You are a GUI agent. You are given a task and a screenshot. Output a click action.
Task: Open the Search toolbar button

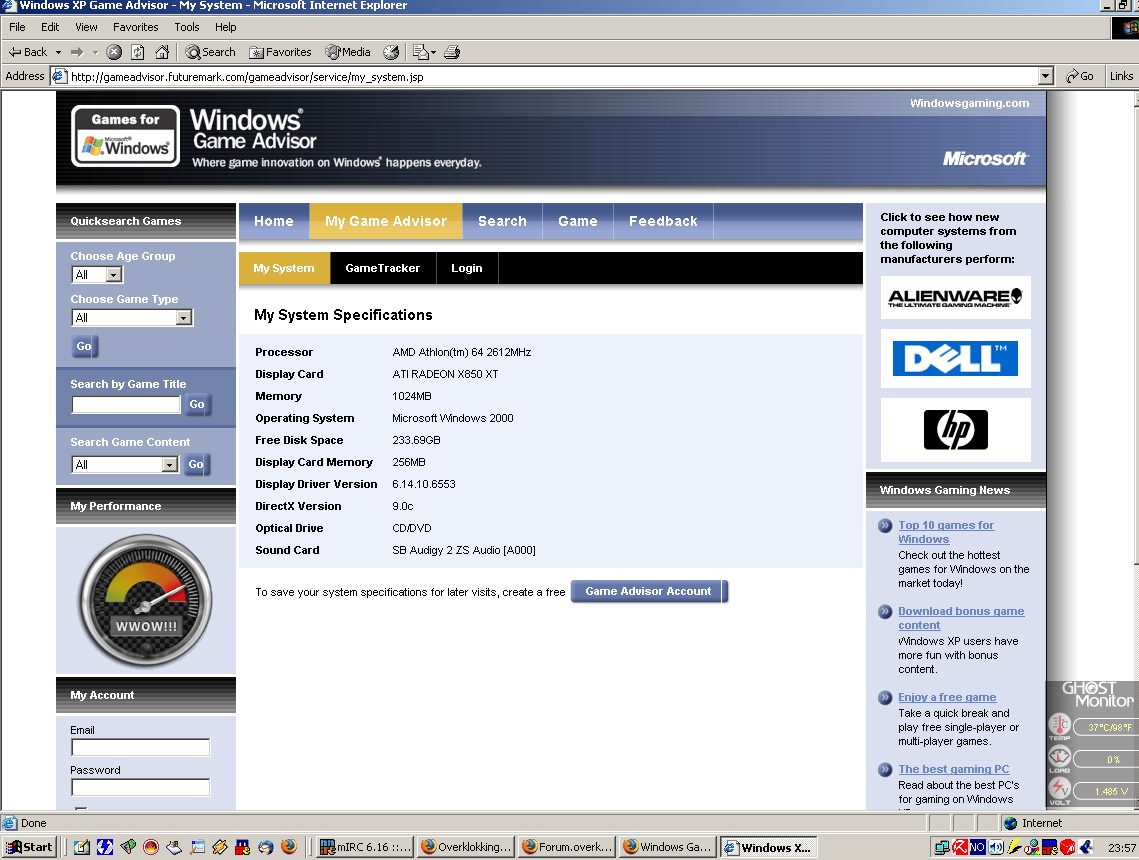(x=211, y=52)
